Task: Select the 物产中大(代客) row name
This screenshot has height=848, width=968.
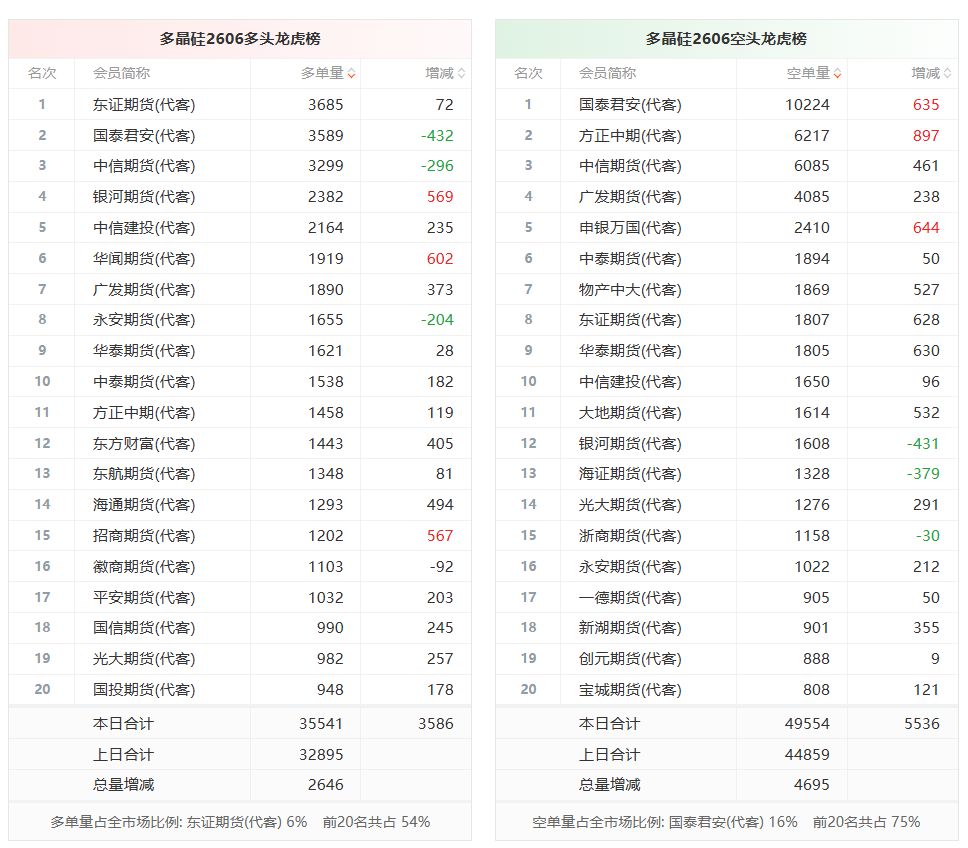Action: pyautogui.click(x=630, y=289)
